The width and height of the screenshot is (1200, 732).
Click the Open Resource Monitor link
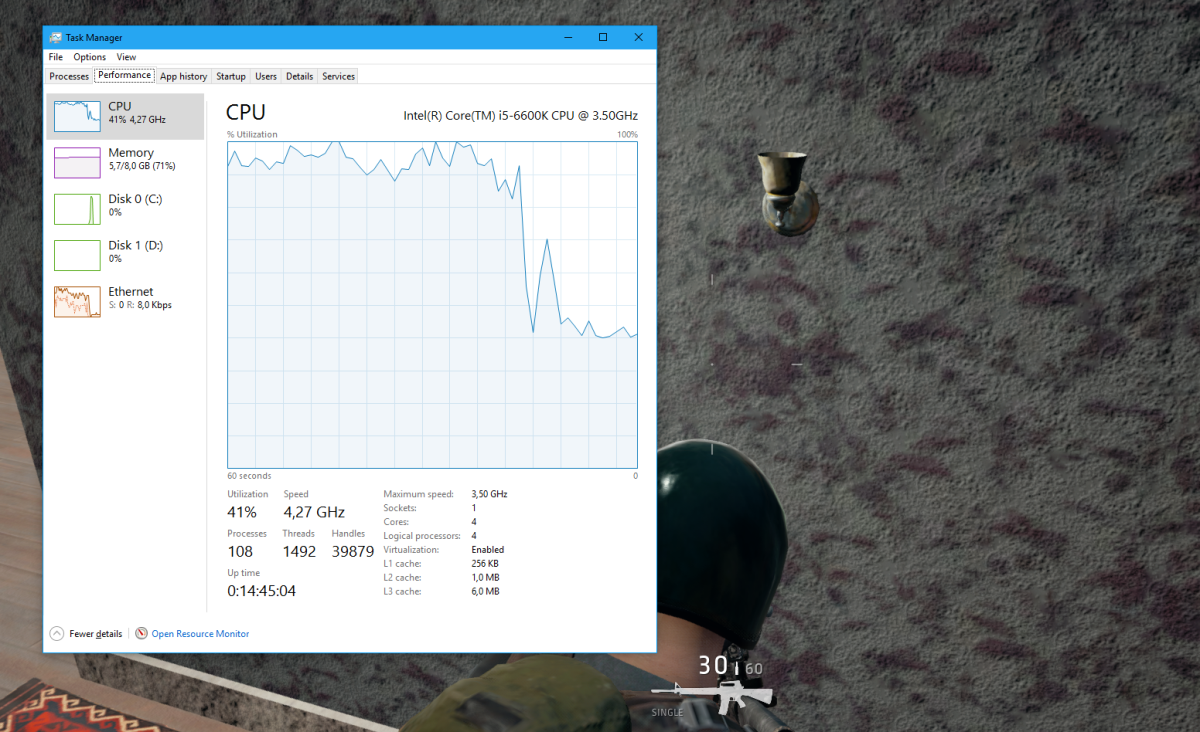pos(200,633)
